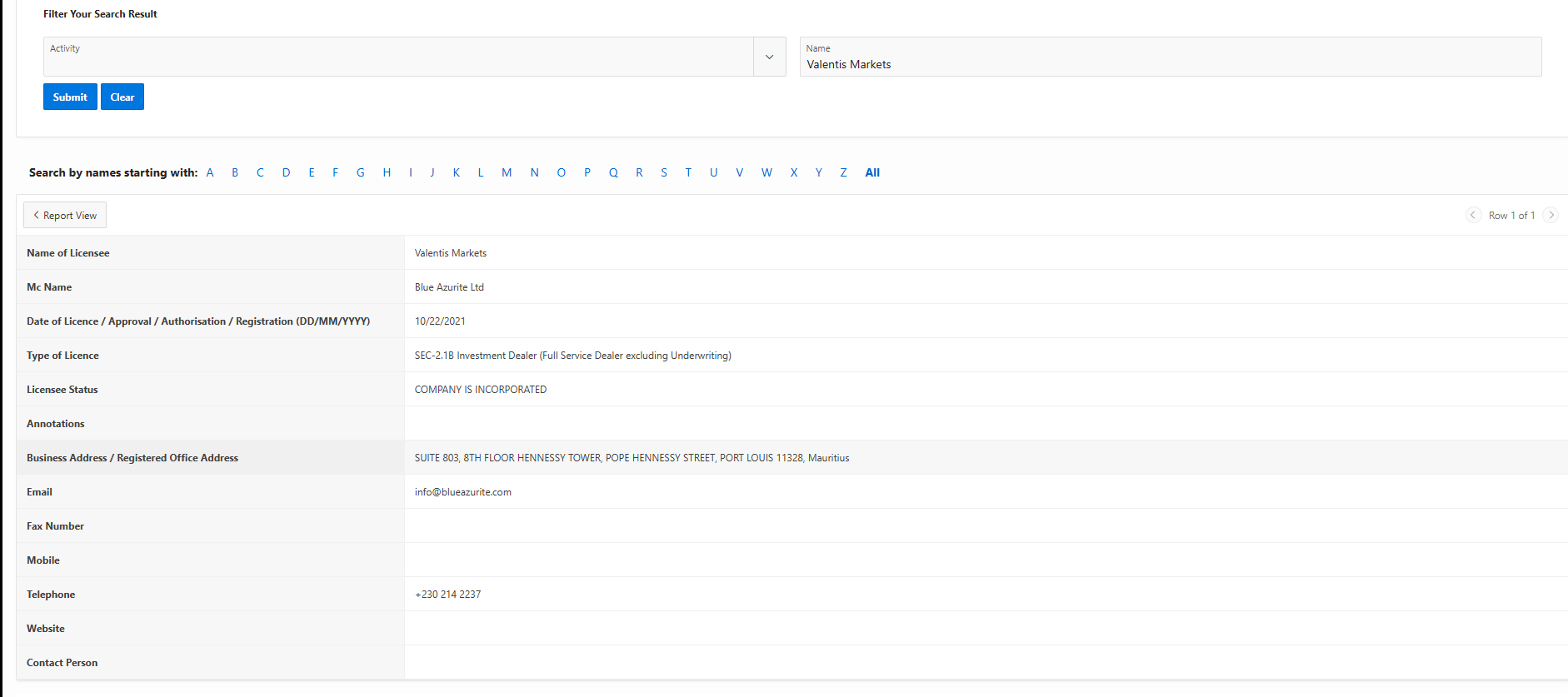Pick letter Z in alphabet filter
1568x697 pixels.
click(843, 172)
